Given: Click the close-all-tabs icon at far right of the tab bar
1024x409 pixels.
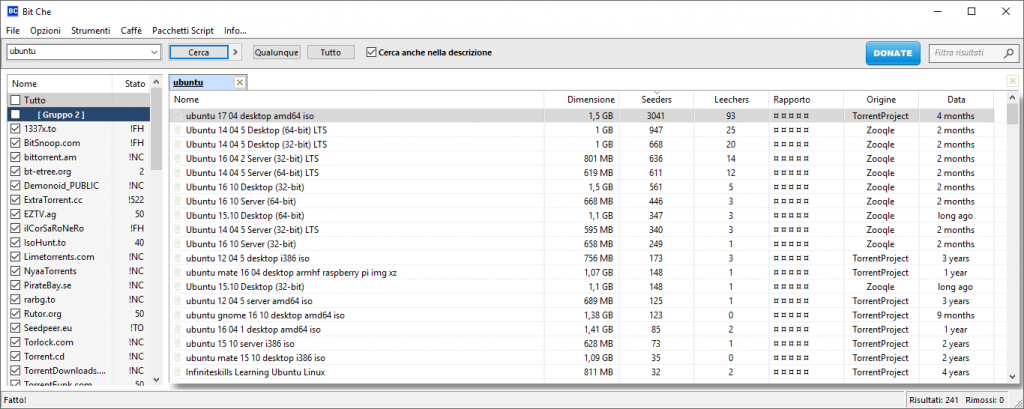Looking at the screenshot, I should (x=1012, y=81).
